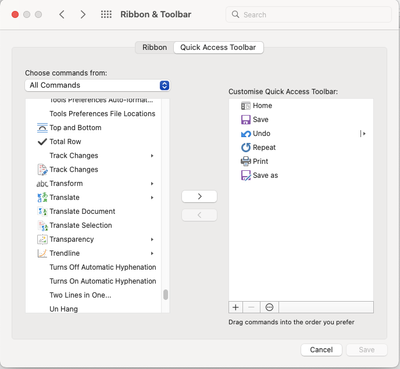
Task: Click the commands list scrollbar thumb
Action: click(165, 295)
